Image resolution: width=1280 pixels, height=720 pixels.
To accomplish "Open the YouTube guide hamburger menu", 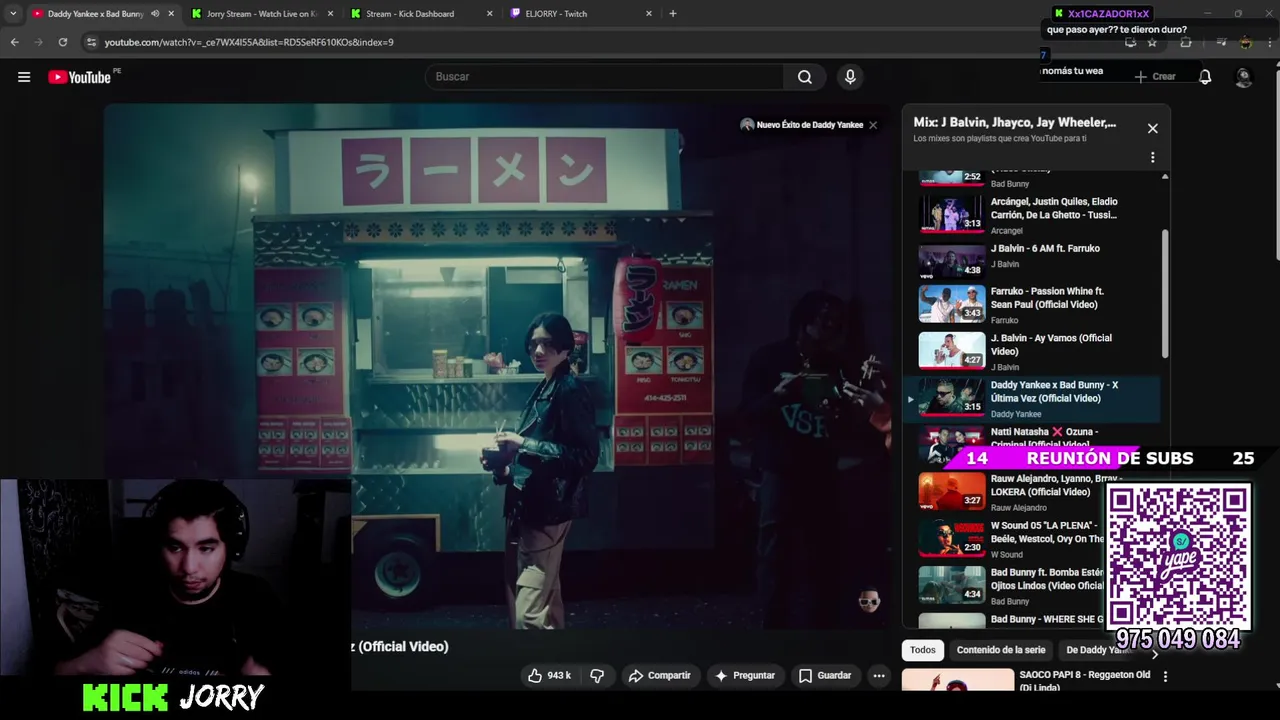I will point(24,77).
